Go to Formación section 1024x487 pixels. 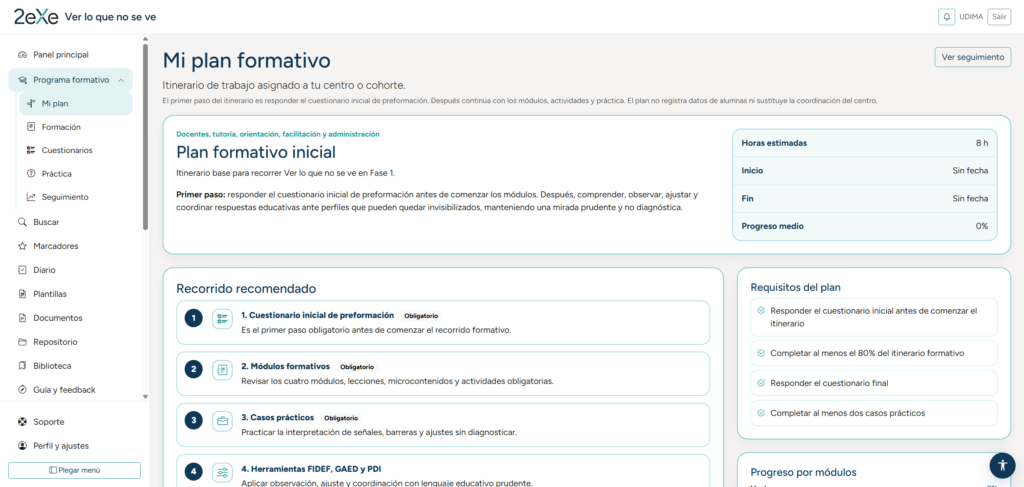coord(75,127)
